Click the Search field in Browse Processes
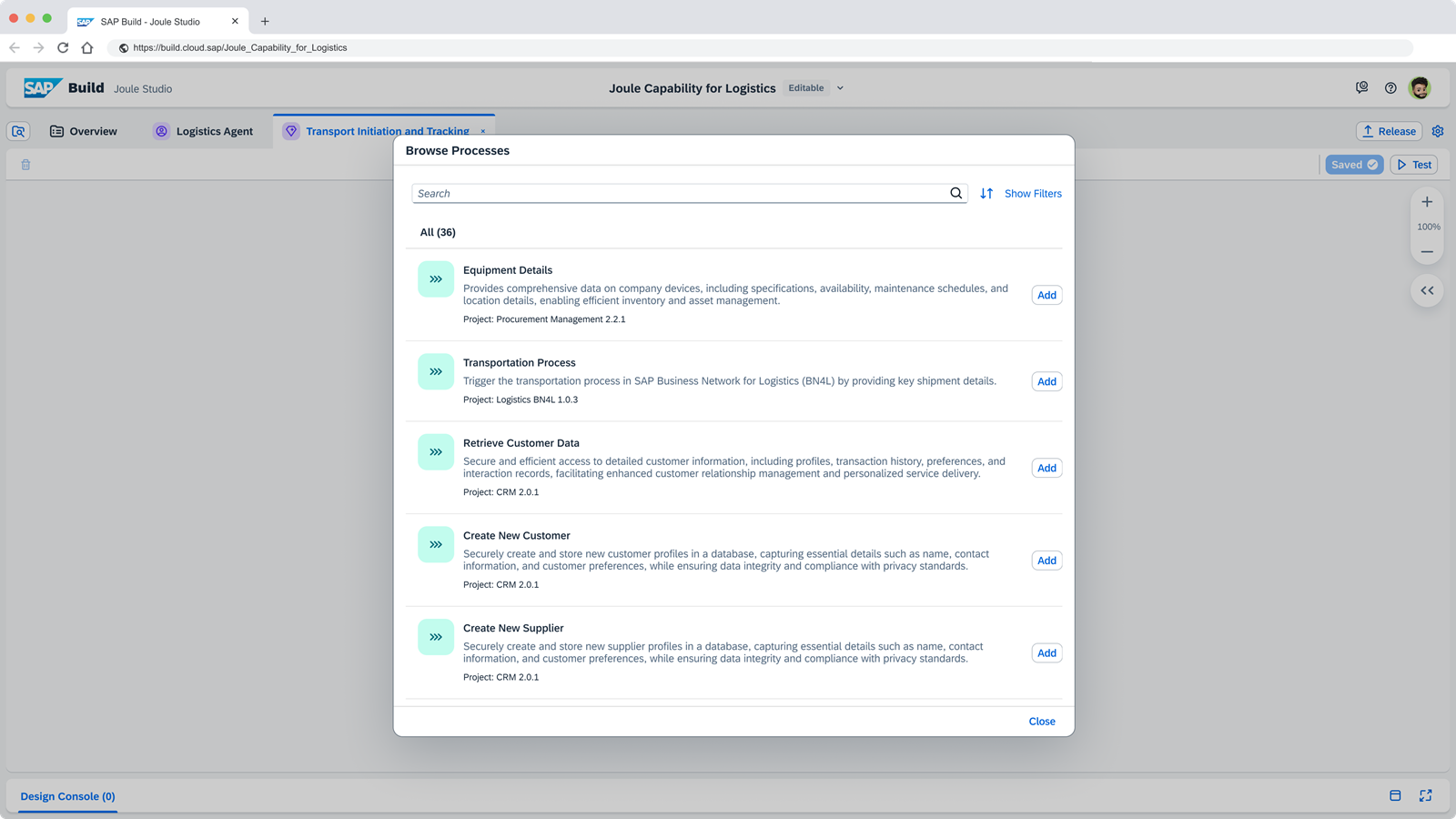The width and height of the screenshot is (1456, 819). click(689, 193)
